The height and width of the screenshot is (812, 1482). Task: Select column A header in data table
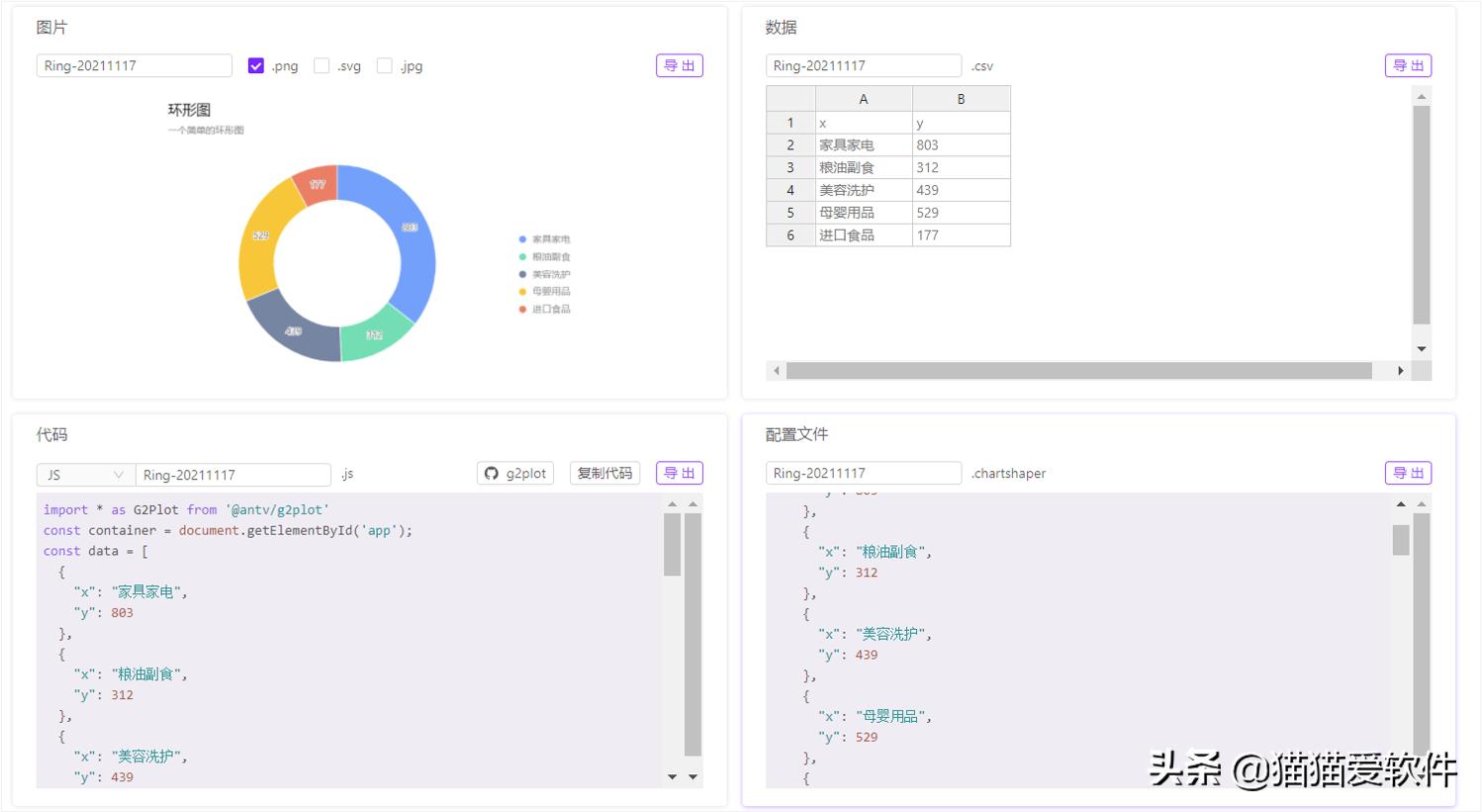[863, 99]
